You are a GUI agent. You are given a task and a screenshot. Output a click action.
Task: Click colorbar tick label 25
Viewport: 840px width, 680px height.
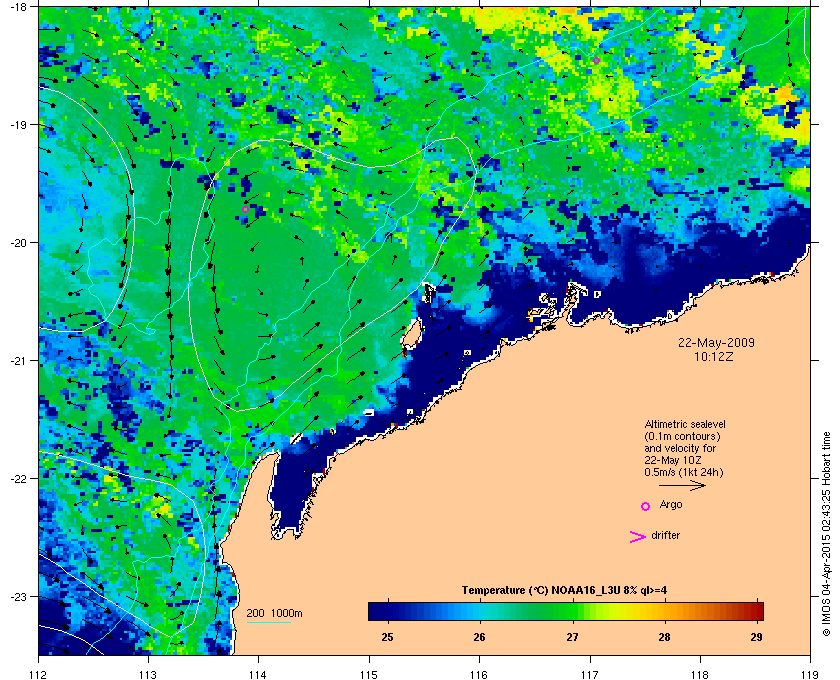(387, 637)
